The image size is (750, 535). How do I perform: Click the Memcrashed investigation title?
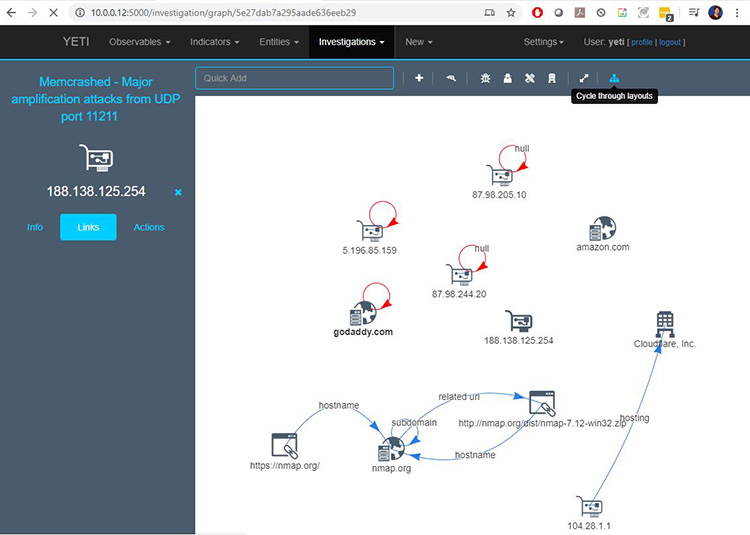pos(96,99)
